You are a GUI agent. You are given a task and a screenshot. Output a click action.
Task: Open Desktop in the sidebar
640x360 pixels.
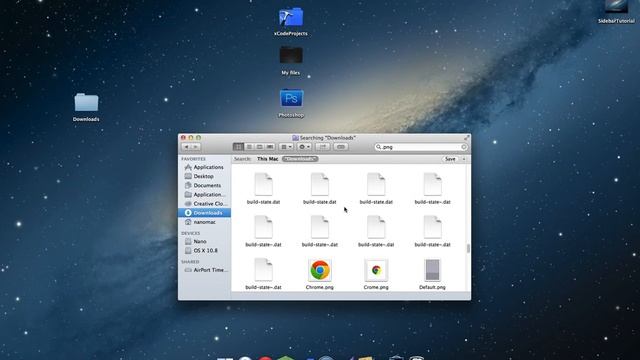tap(204, 176)
